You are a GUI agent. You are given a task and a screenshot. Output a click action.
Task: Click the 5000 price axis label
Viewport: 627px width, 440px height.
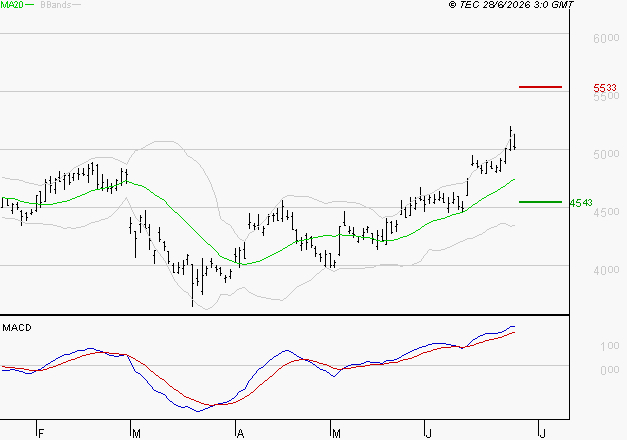[606, 154]
